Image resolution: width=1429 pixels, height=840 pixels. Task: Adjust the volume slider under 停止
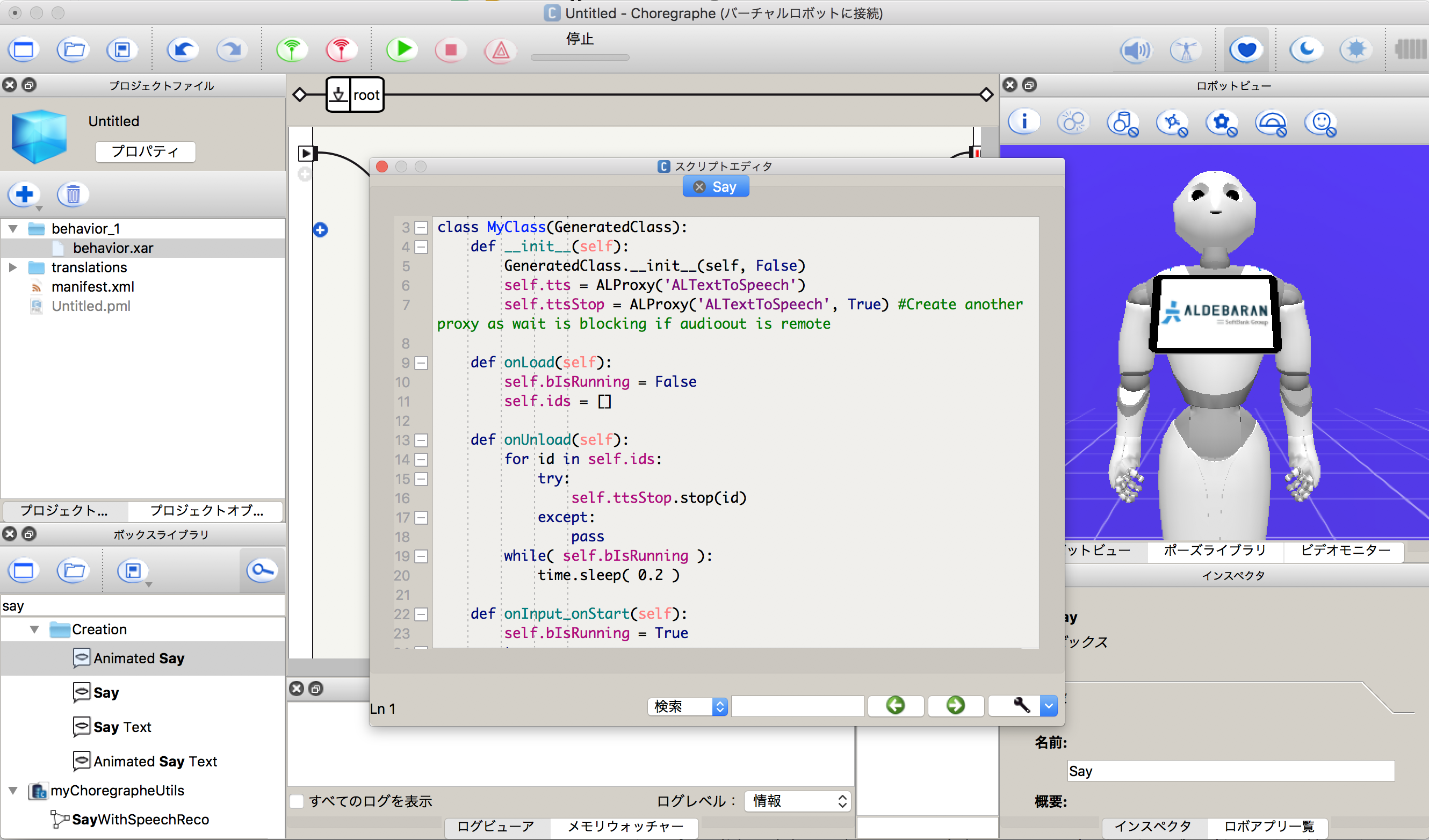point(580,57)
